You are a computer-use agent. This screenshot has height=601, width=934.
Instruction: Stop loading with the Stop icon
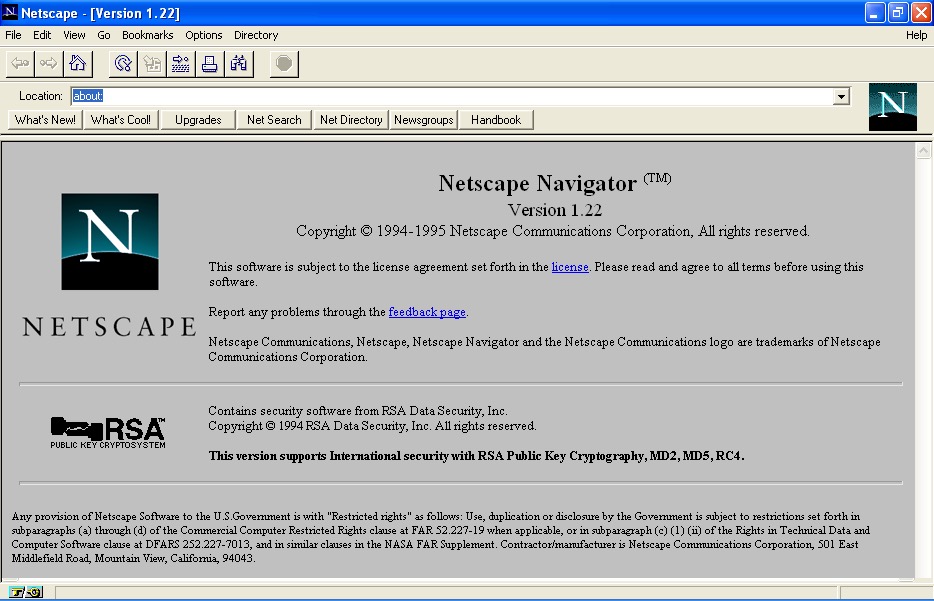284,64
